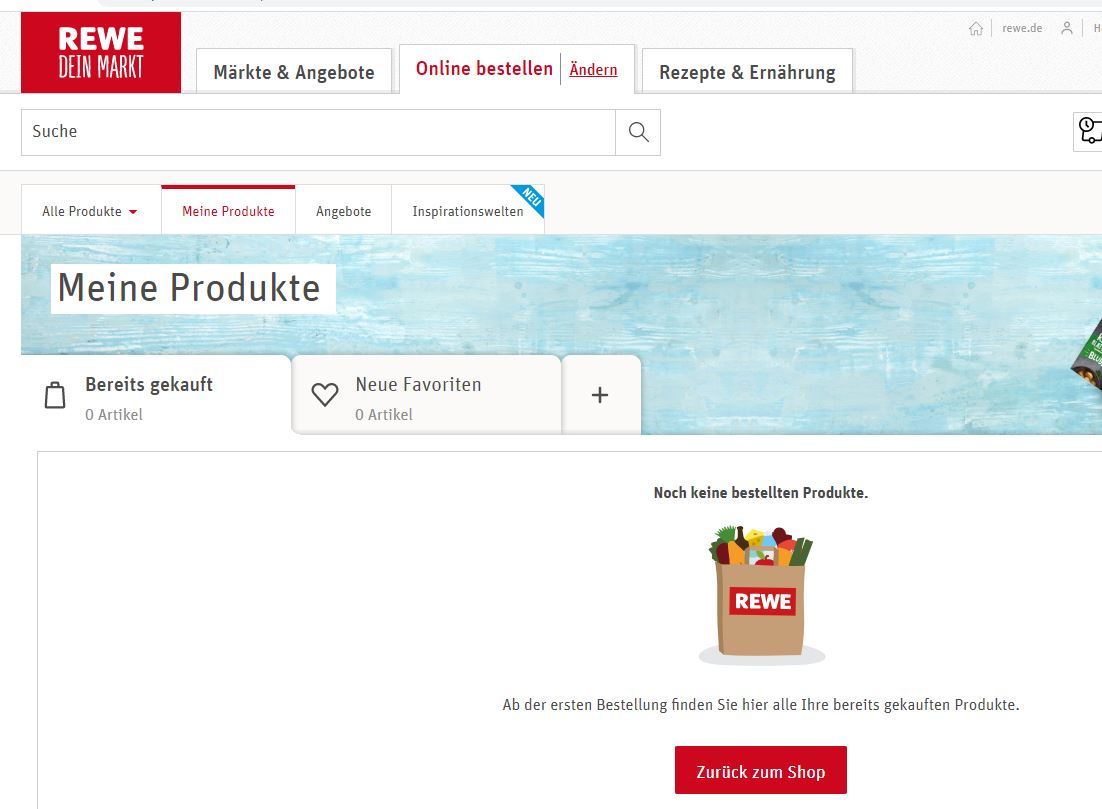Switch to Rezepte & Ernährung tab
This screenshot has width=1102, height=809.
point(747,72)
